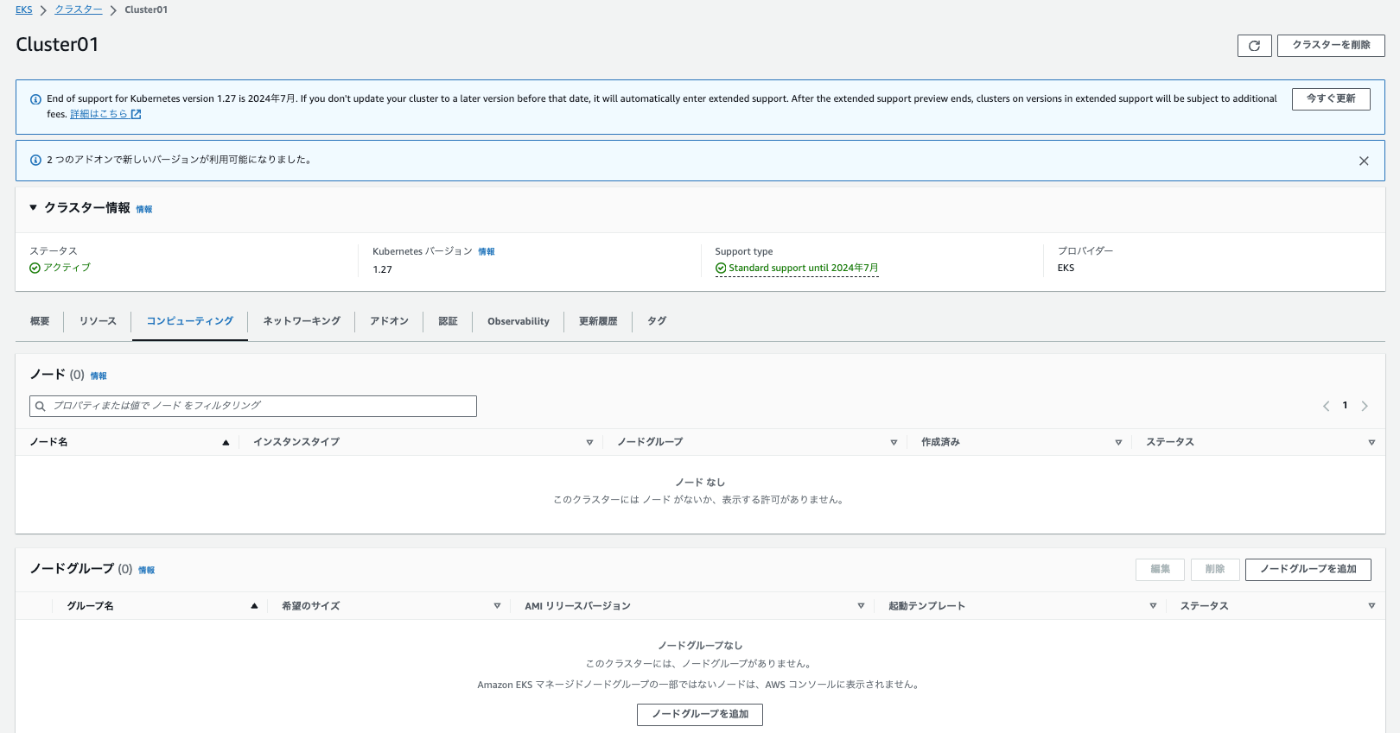
Task: Click page number 1 in node pagination
Action: (1345, 406)
